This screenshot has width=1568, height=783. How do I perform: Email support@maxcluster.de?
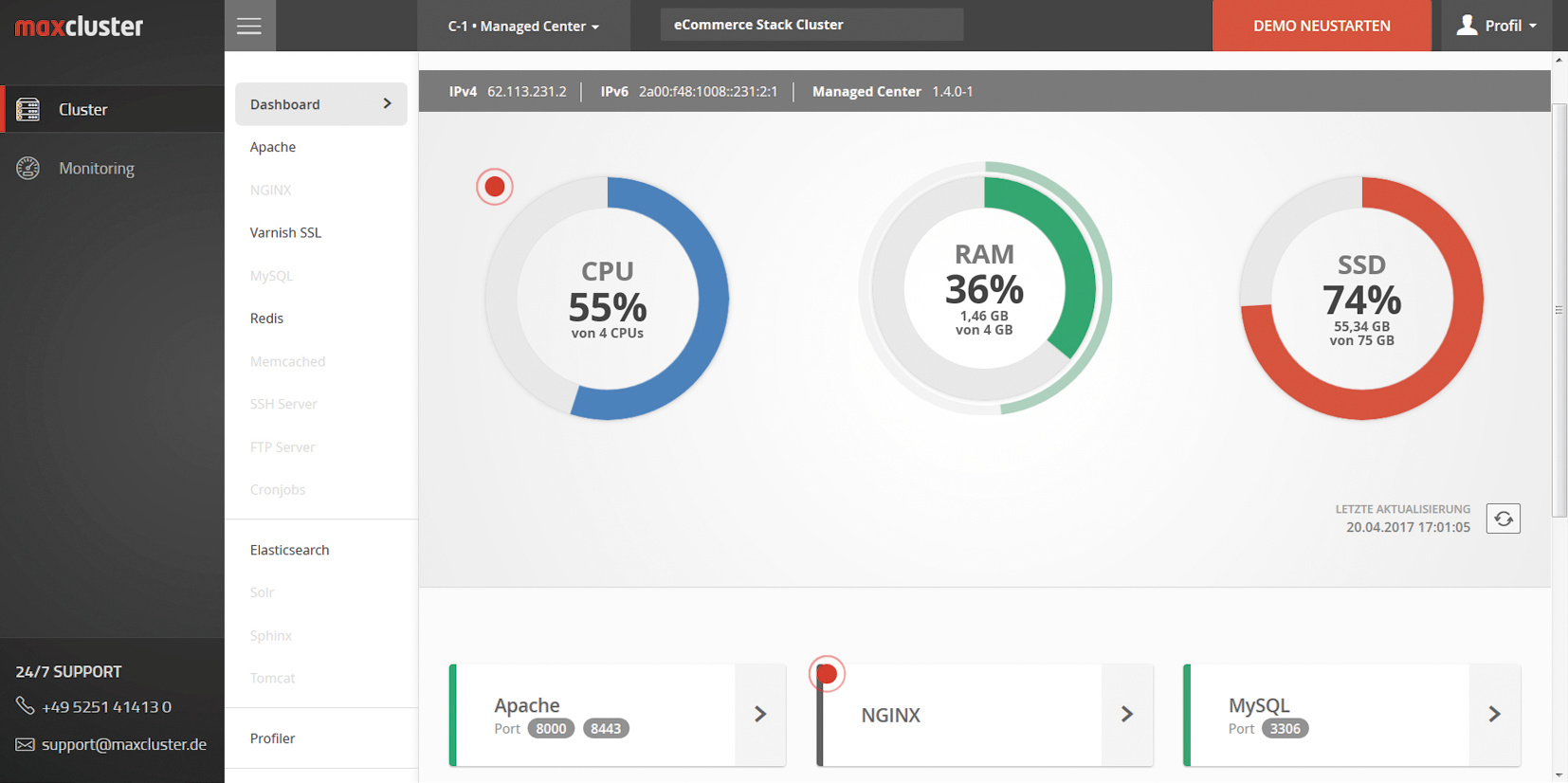(x=124, y=744)
